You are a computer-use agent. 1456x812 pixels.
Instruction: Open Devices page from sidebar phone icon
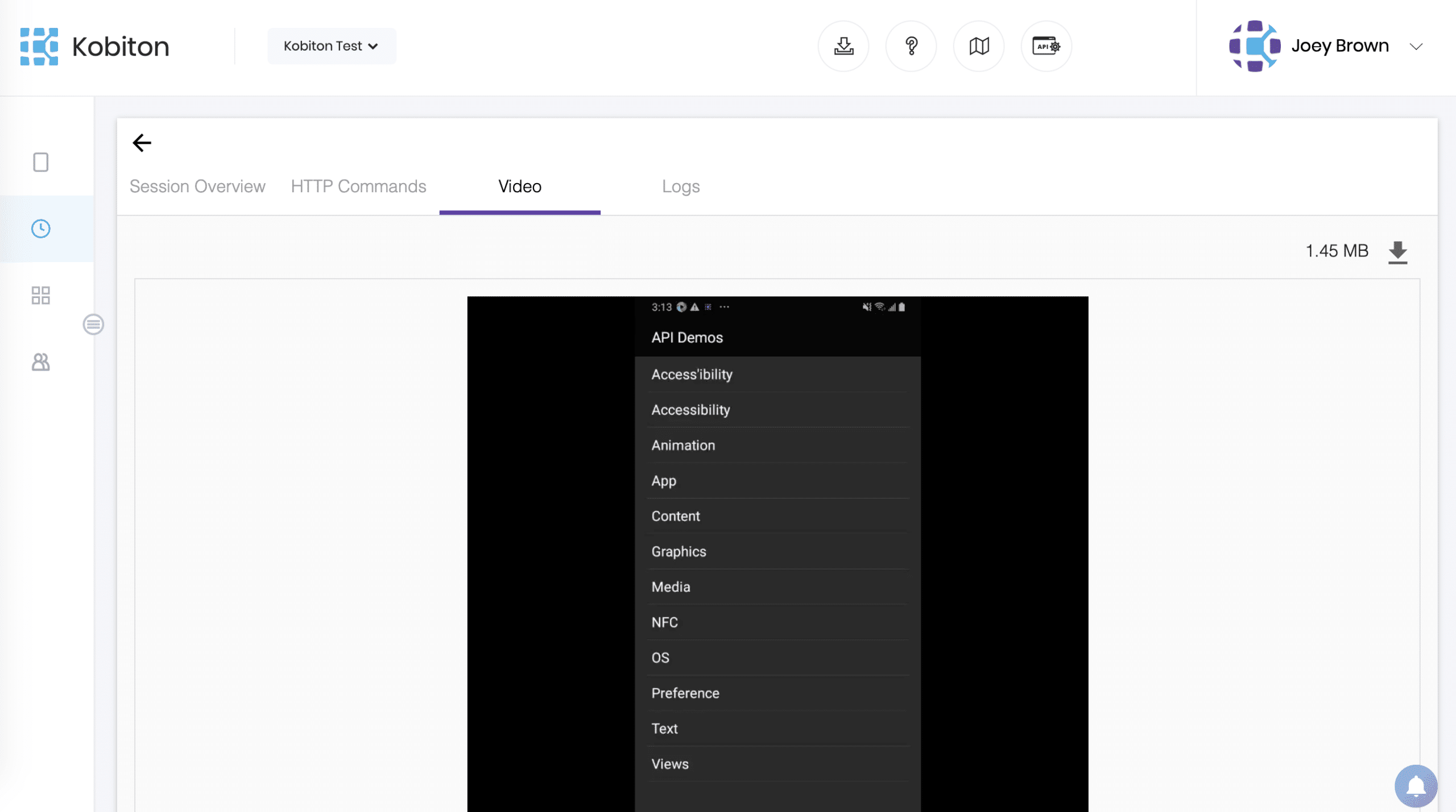40,162
